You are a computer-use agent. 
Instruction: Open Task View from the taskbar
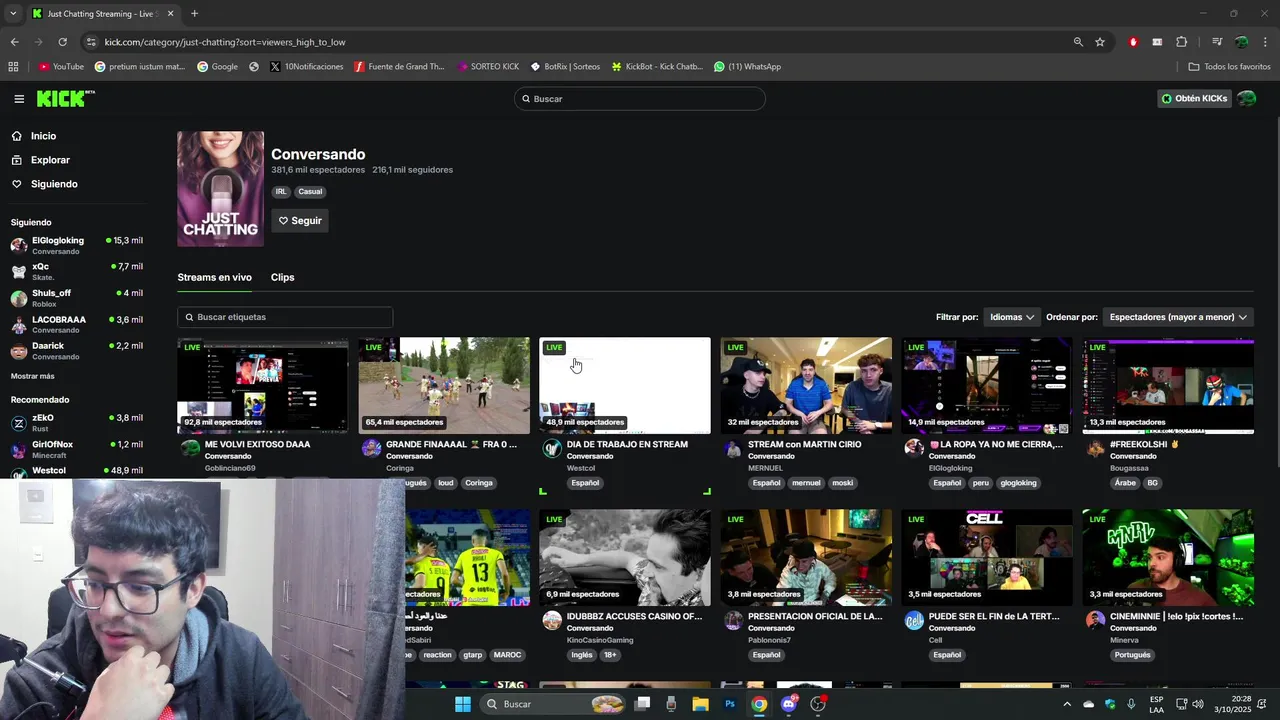tap(643, 704)
